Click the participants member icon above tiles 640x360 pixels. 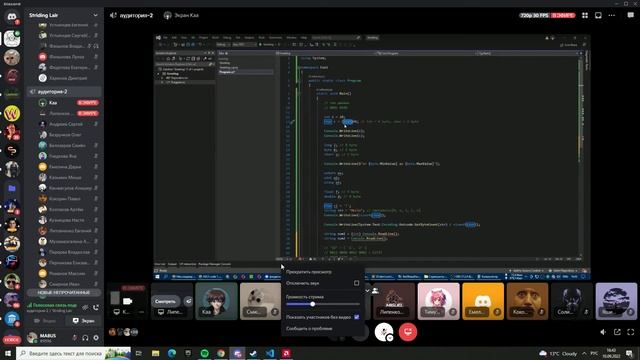pyautogui.click(x=375, y=291)
